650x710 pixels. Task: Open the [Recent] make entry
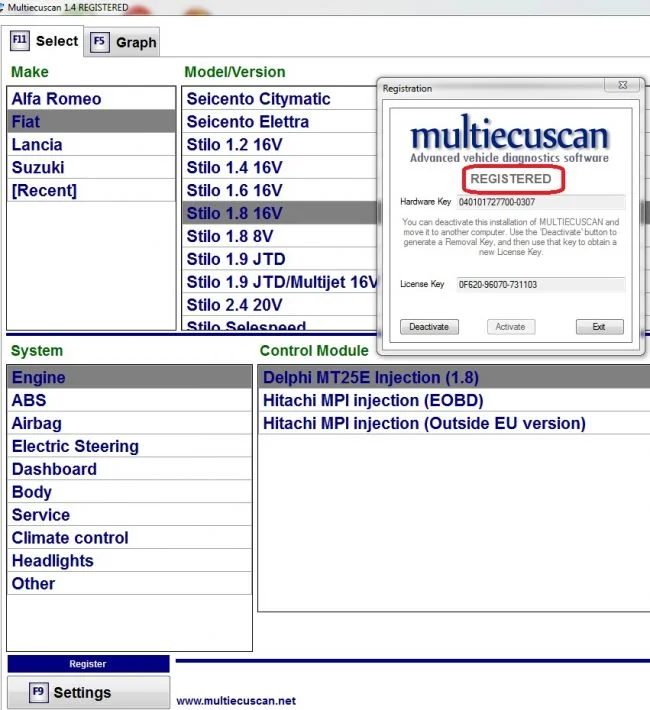[x=44, y=191]
